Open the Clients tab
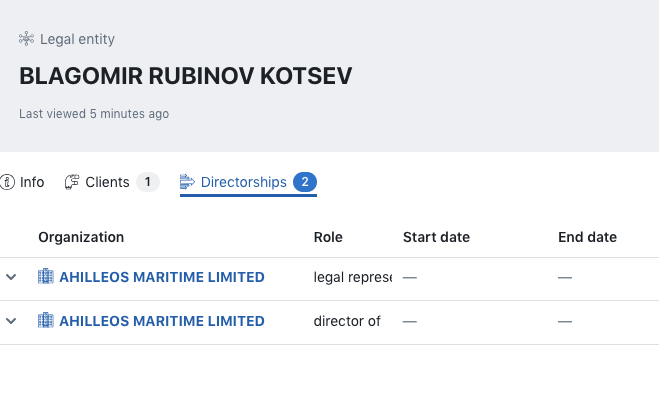 click(107, 182)
